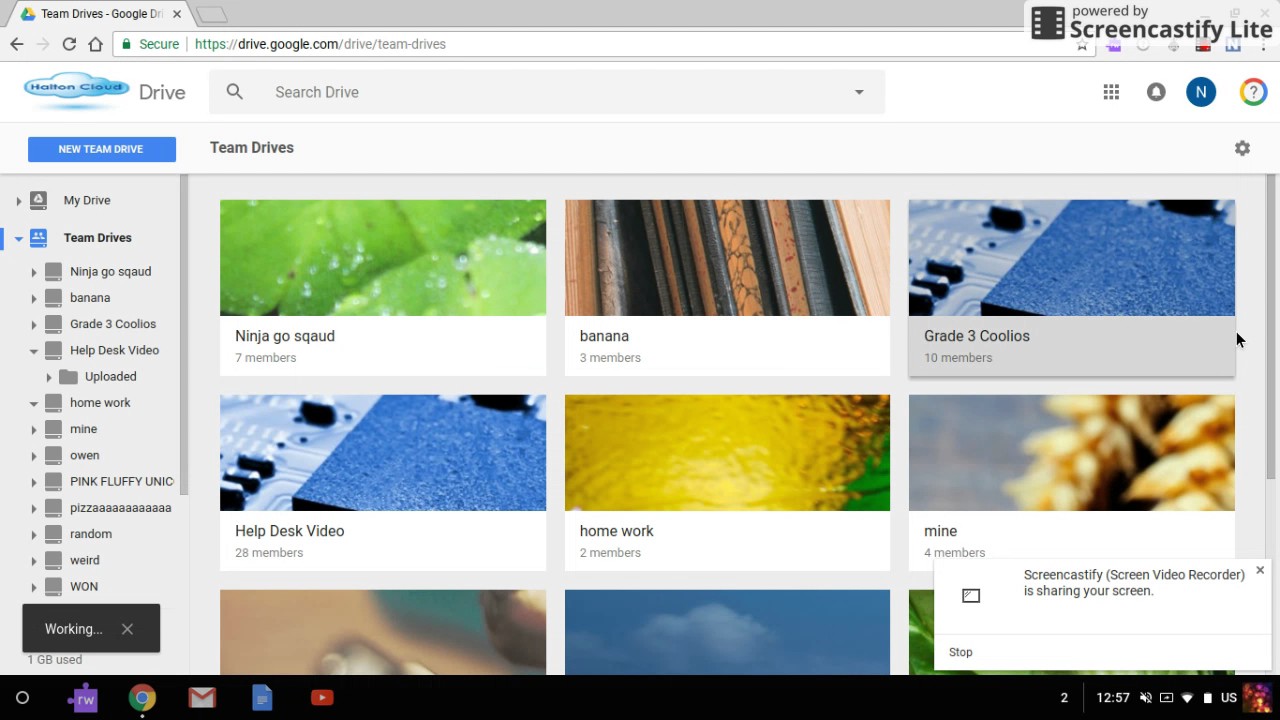The image size is (1280, 720).
Task: Open the launcher circle on the shelf
Action: click(22, 698)
